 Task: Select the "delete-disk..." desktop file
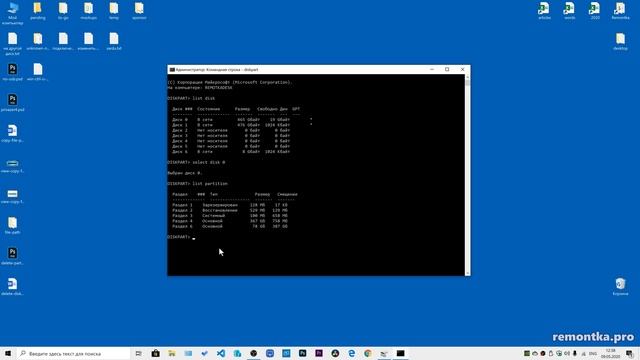pyautogui.click(x=13, y=287)
